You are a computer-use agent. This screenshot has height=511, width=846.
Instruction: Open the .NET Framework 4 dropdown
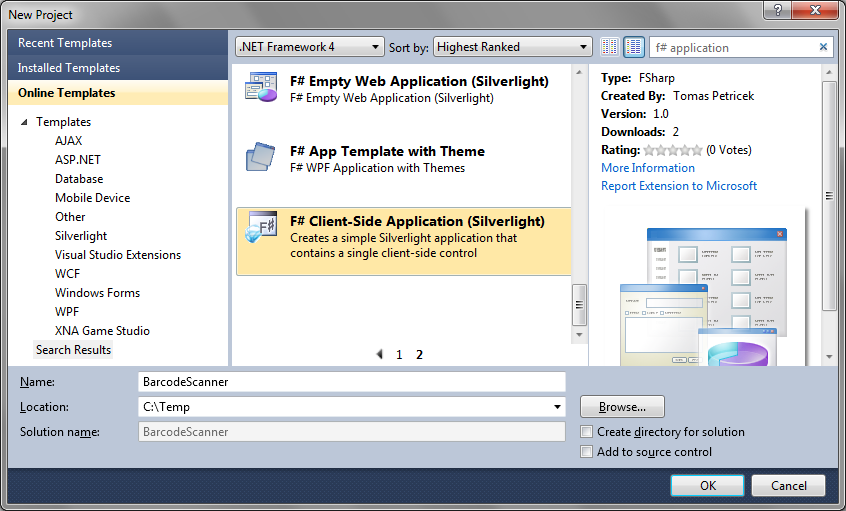pyautogui.click(x=309, y=47)
